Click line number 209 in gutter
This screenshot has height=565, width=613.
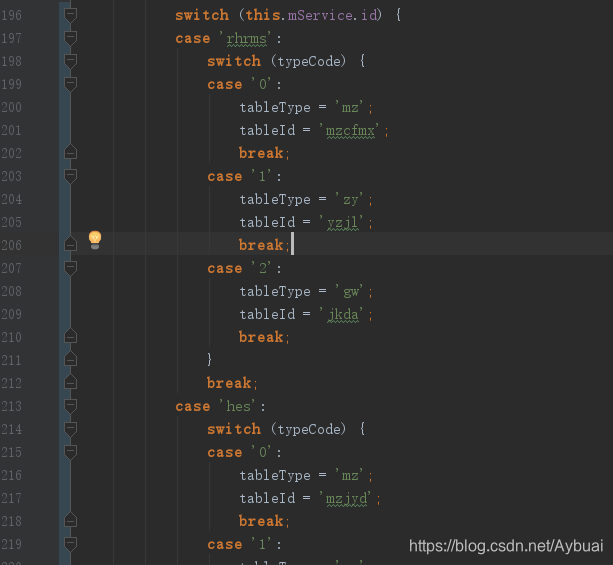[x=11, y=314]
